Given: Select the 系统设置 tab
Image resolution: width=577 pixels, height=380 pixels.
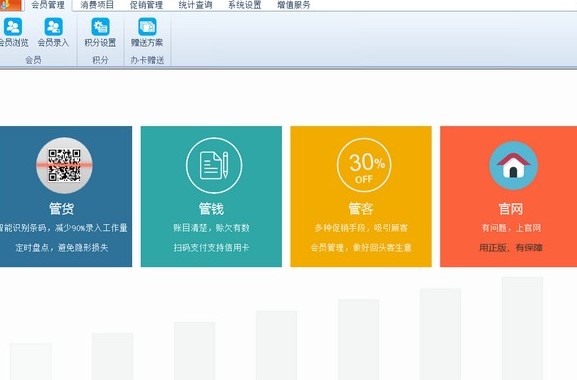Looking at the screenshot, I should (x=245, y=5).
